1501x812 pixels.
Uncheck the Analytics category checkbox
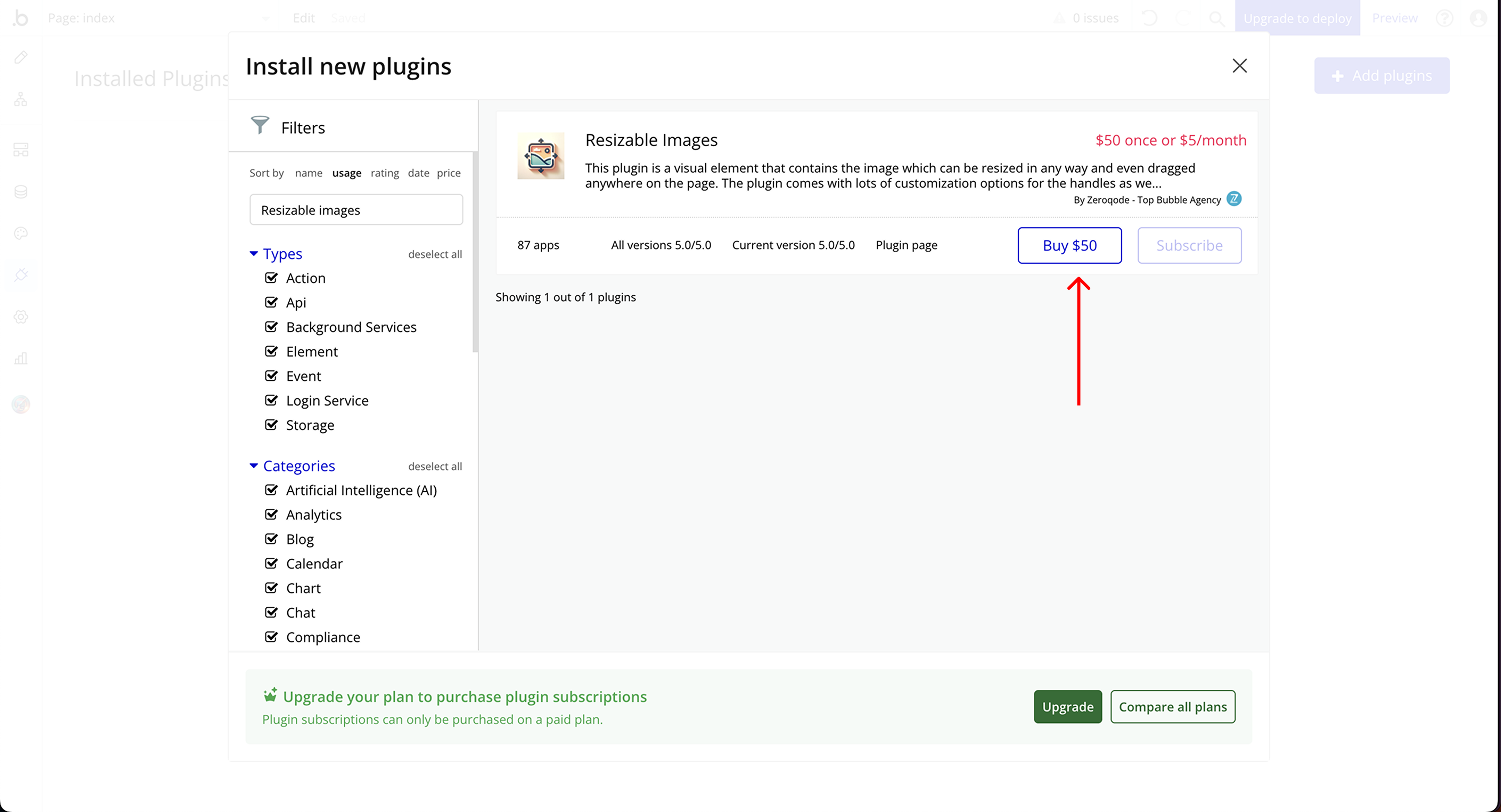pos(271,514)
